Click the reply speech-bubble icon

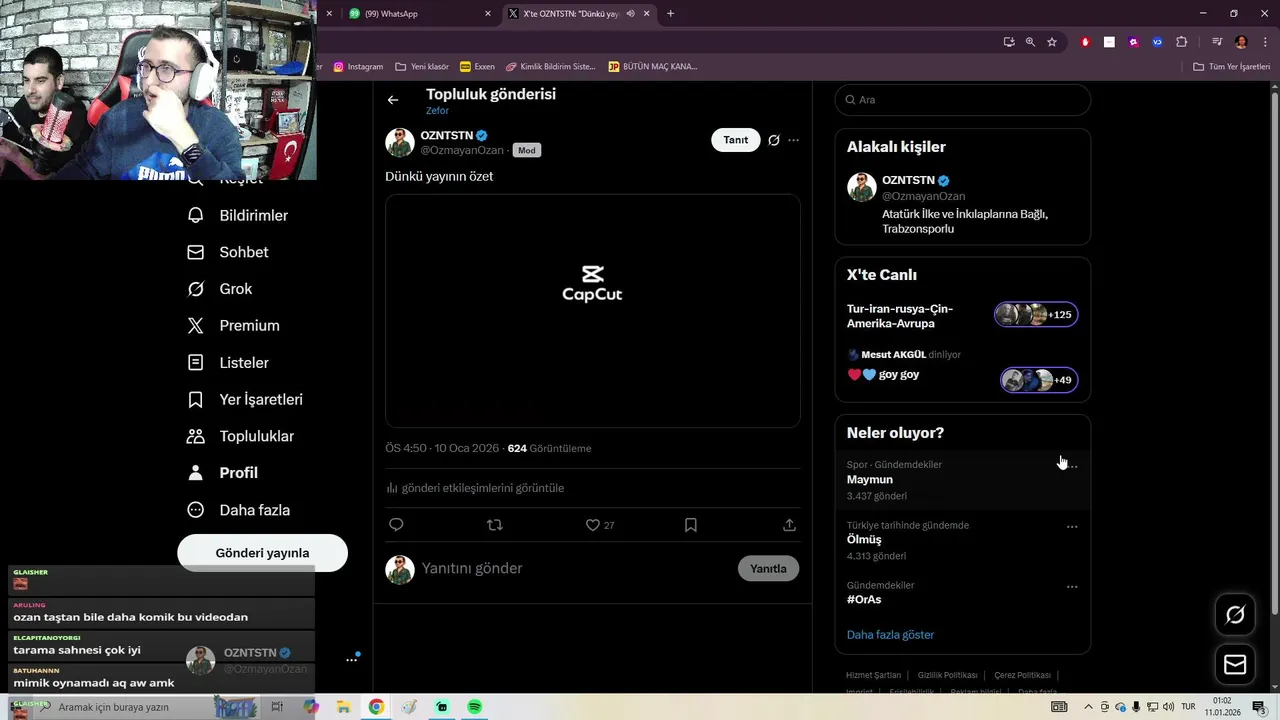point(396,525)
